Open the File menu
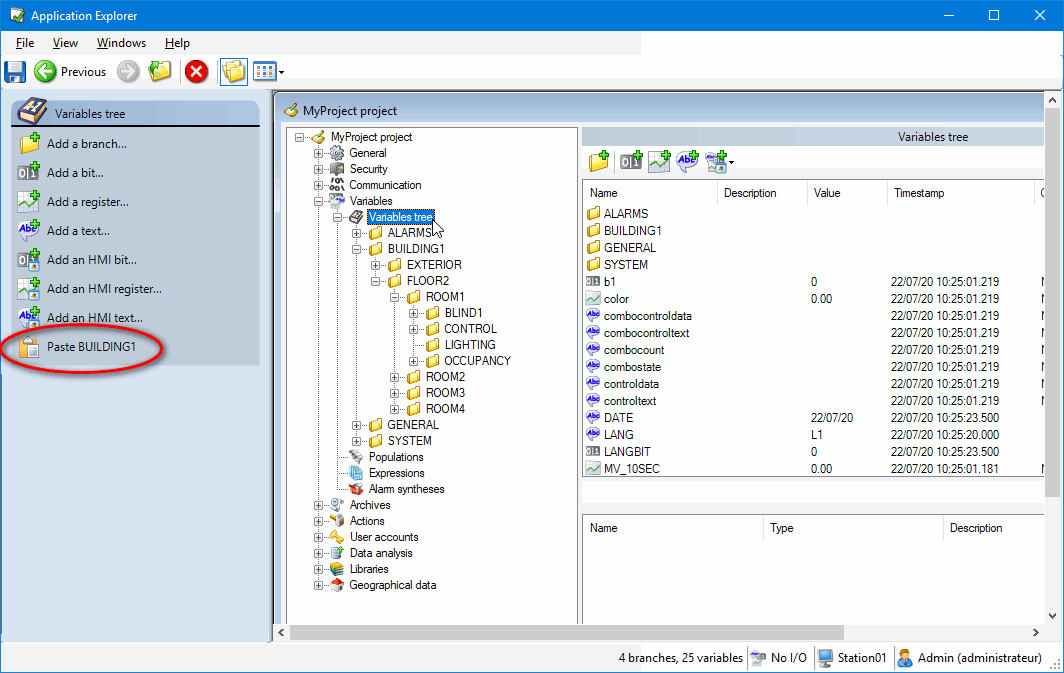 click(25, 43)
